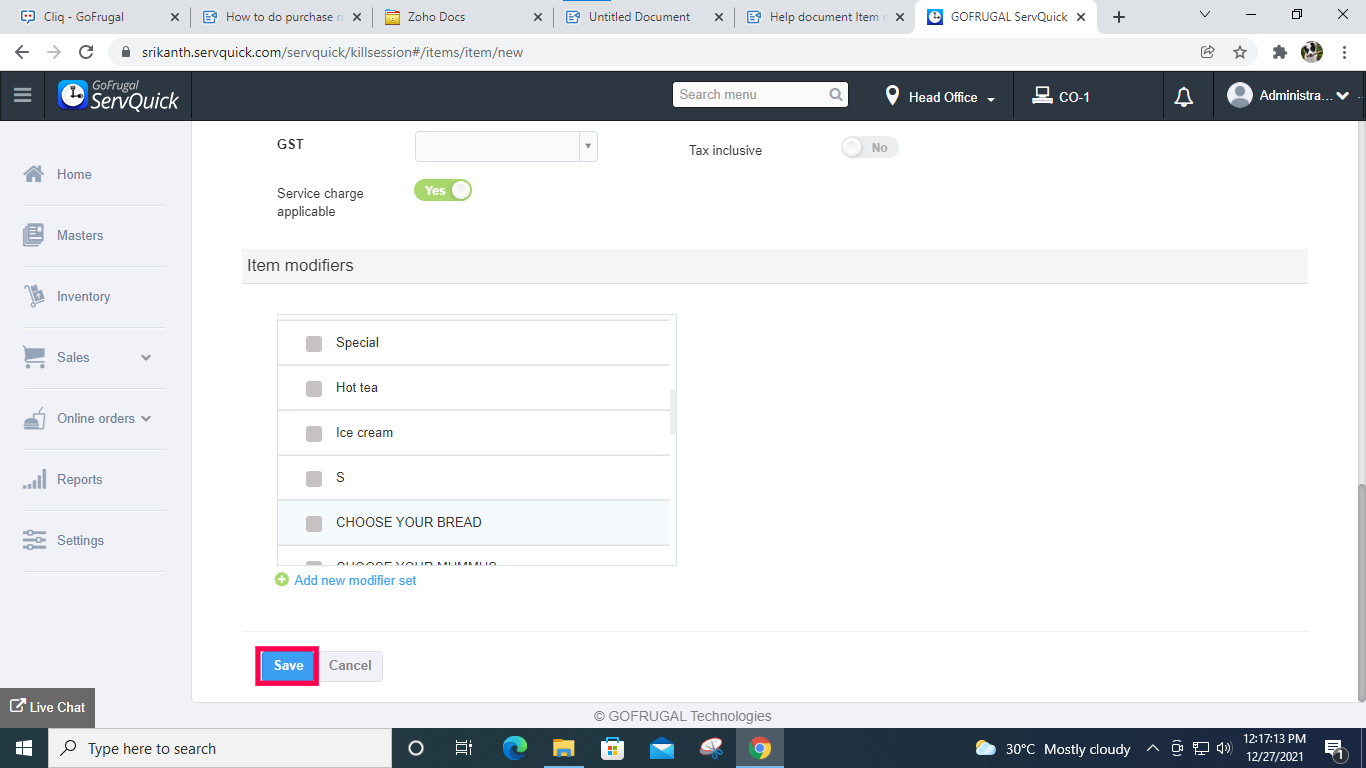Select the Ice cream modifier checkbox
The height and width of the screenshot is (768, 1366).
coord(314,433)
